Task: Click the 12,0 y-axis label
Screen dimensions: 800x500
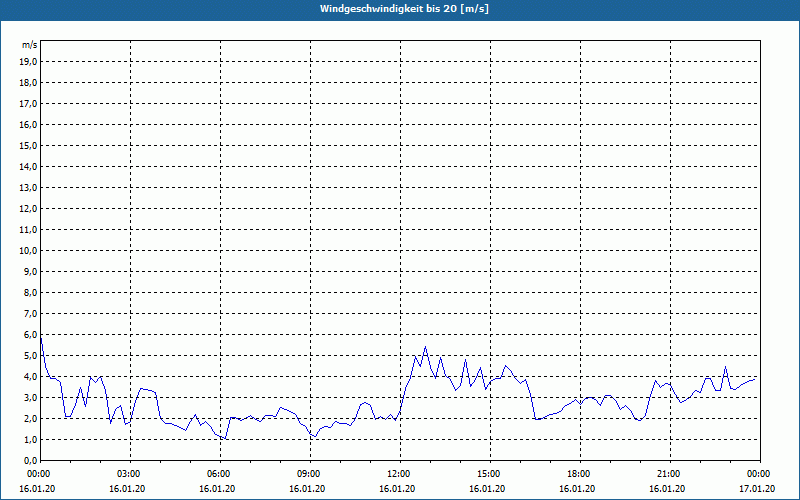Action: [x=28, y=208]
